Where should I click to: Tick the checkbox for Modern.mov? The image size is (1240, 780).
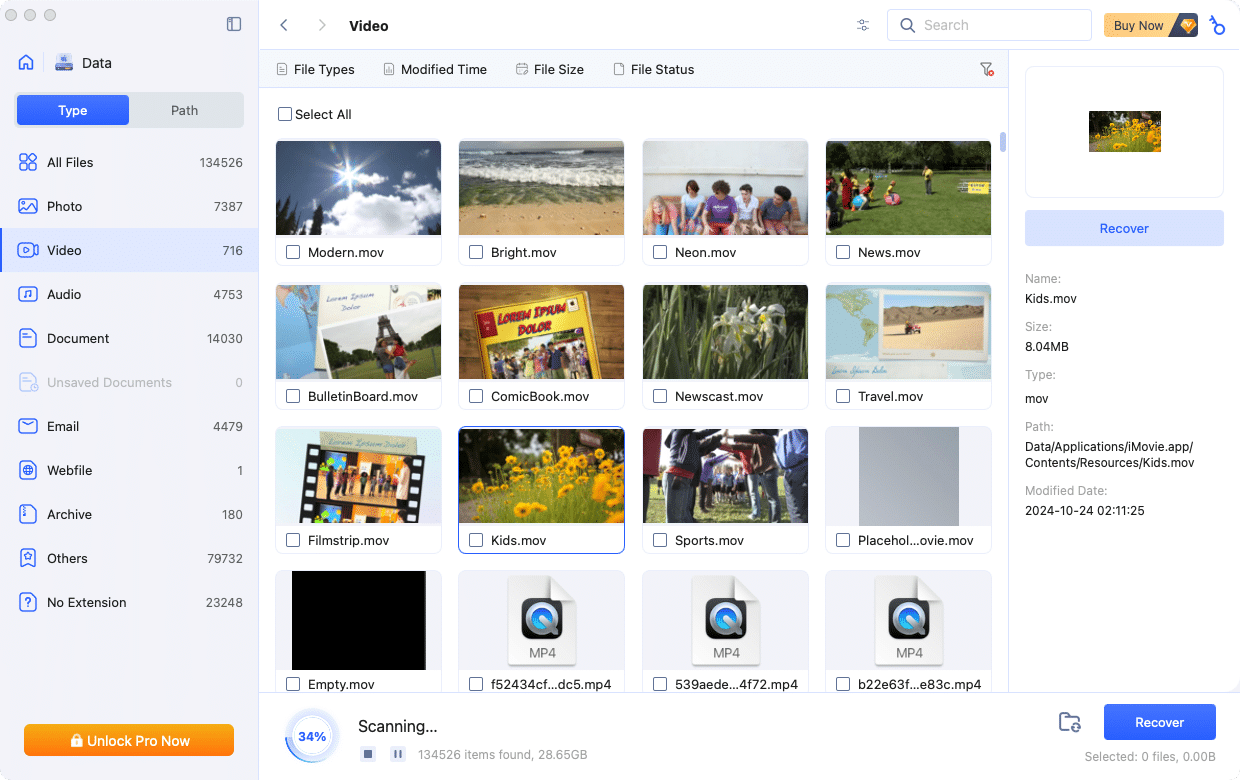coord(293,252)
